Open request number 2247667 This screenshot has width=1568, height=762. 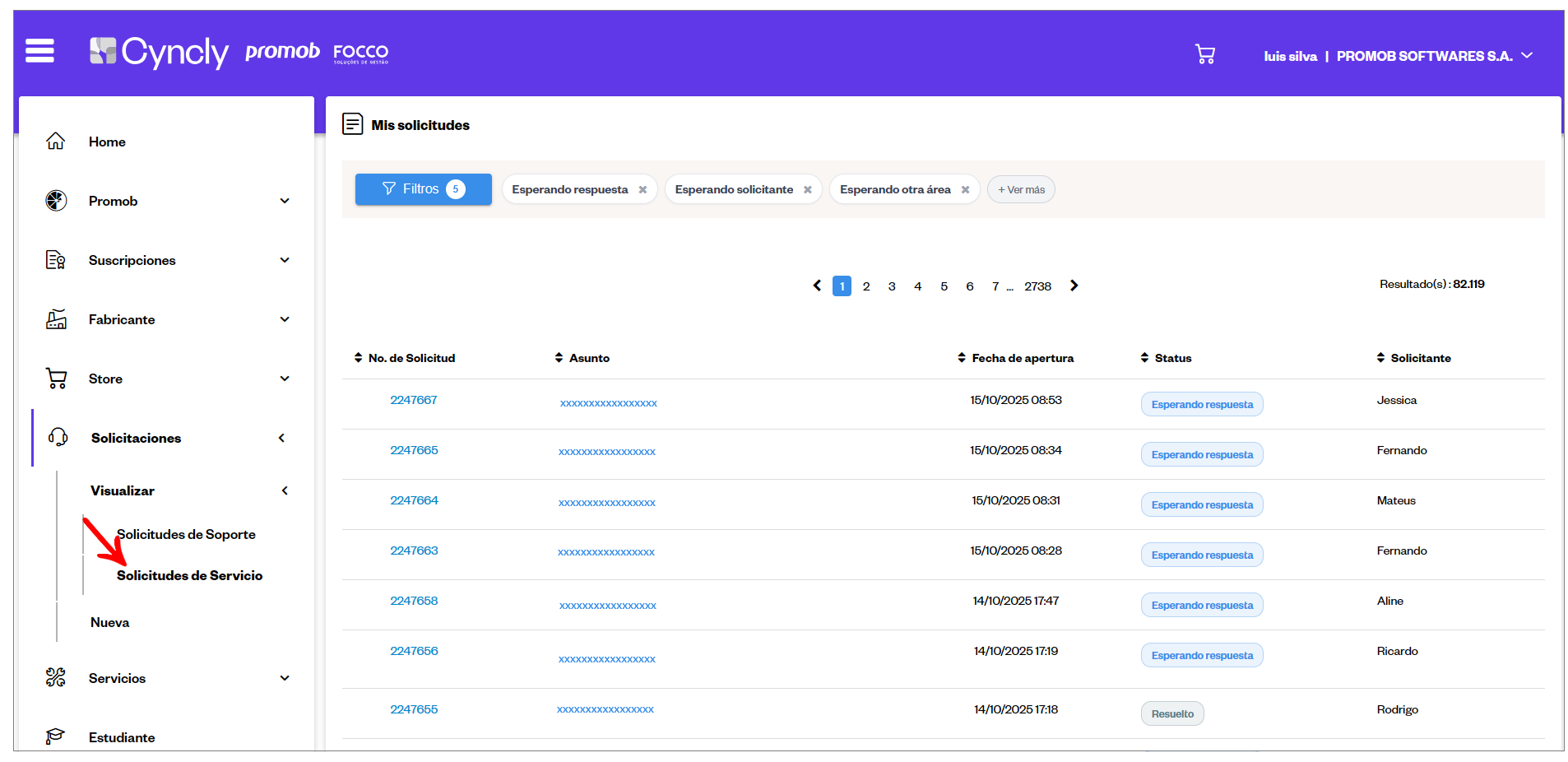click(x=413, y=400)
